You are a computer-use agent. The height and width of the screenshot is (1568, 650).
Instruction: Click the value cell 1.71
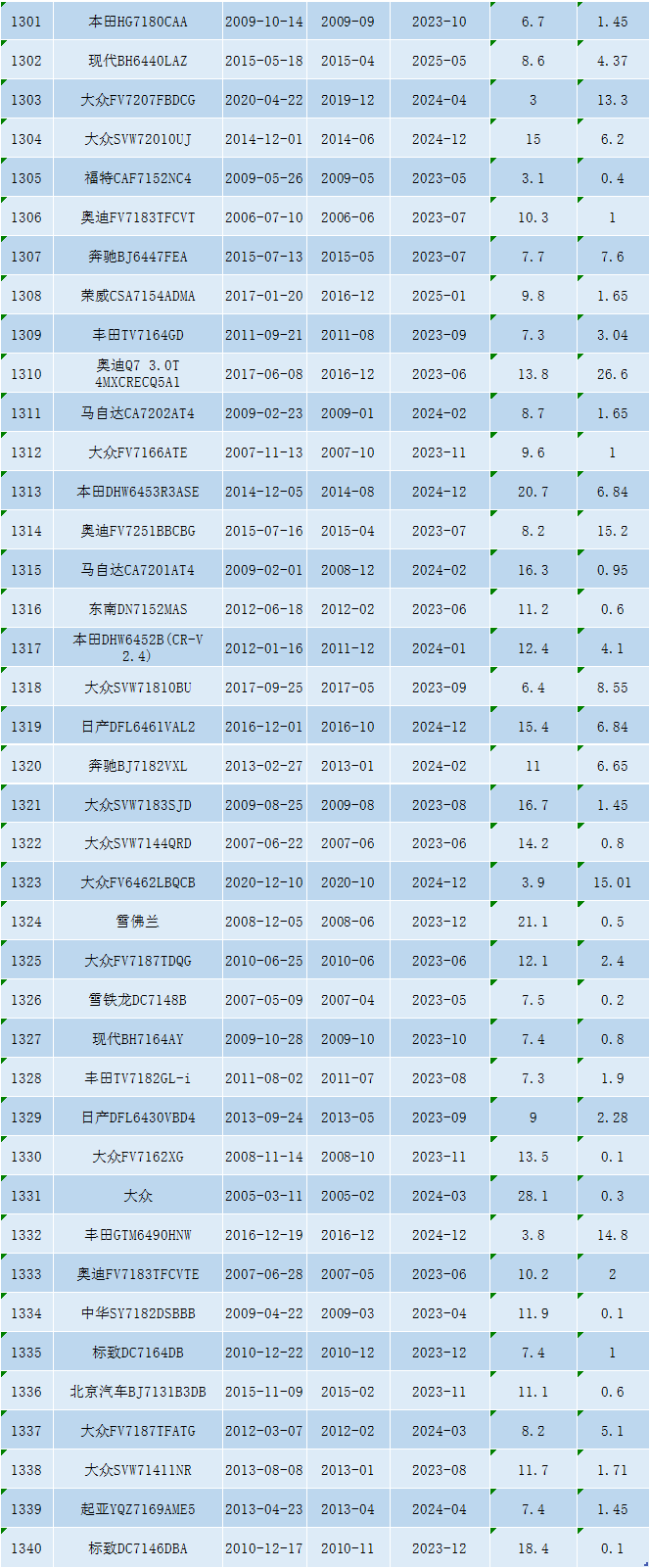point(613,1470)
